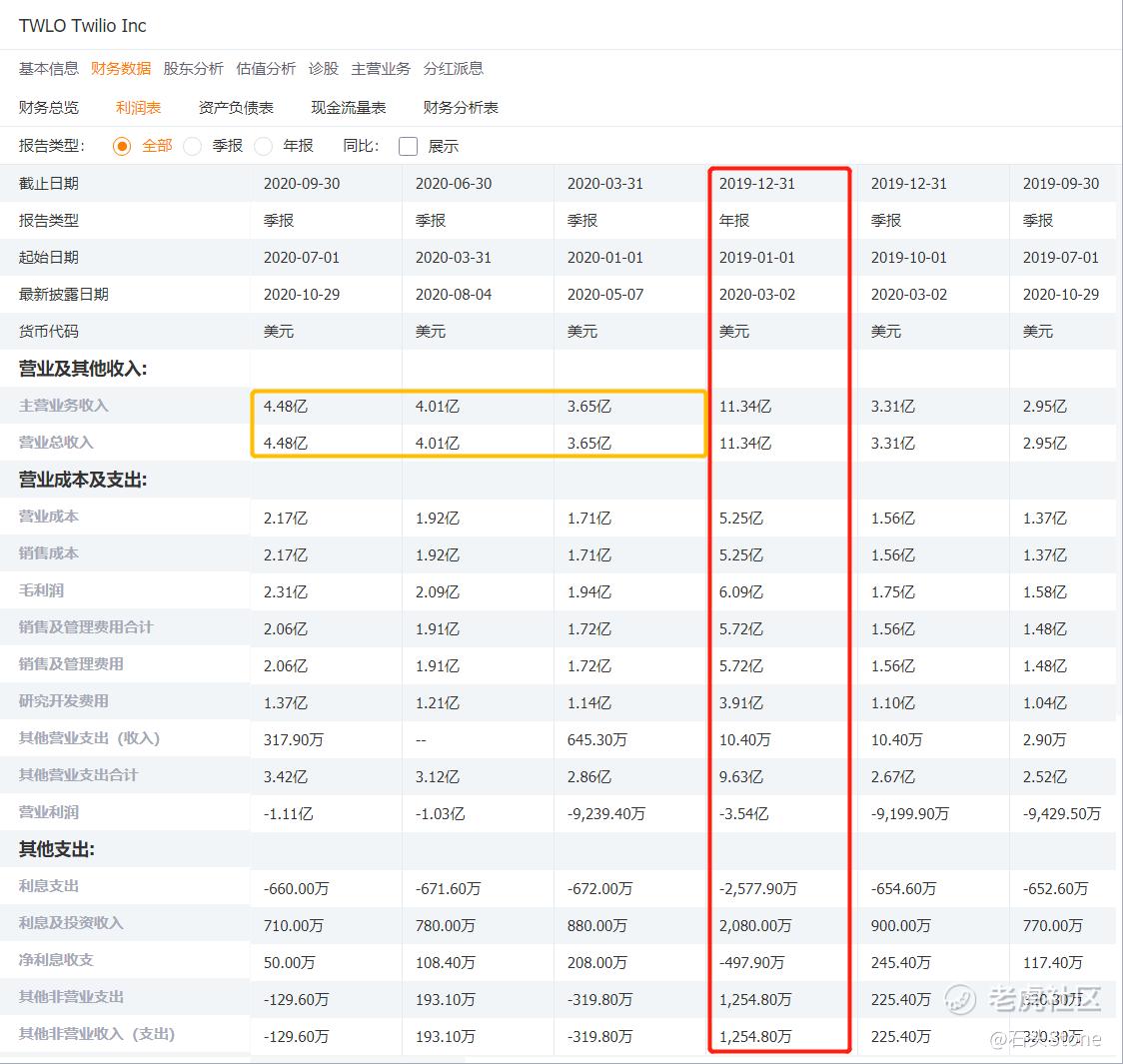Click the 其他营业支出（收入） row label

point(90,738)
